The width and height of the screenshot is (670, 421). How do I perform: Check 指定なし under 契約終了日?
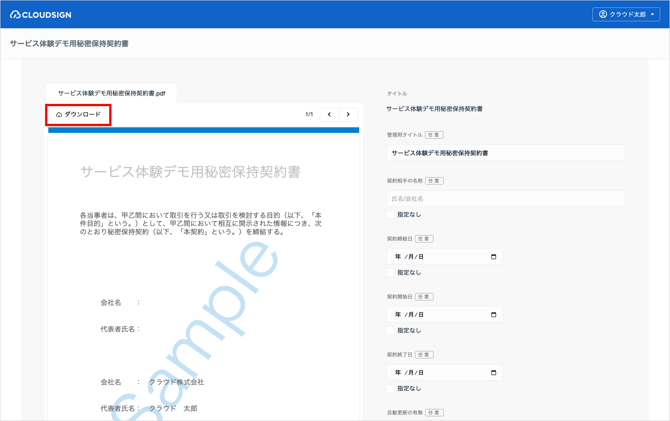[x=391, y=389]
